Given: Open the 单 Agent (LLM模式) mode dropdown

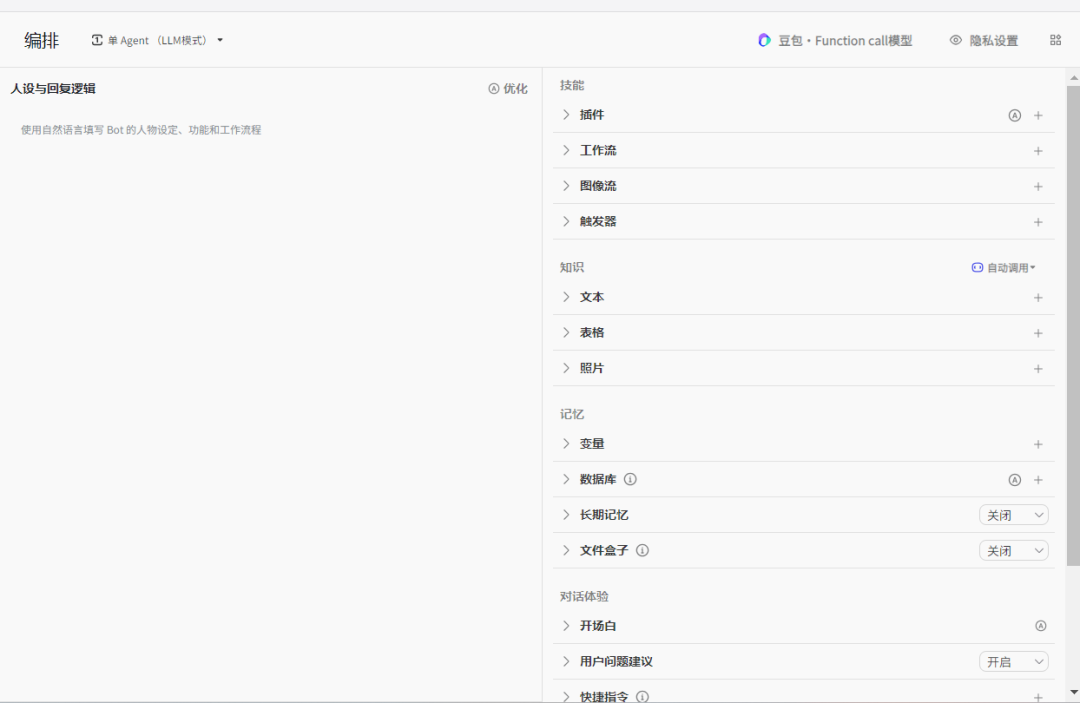Looking at the screenshot, I should (x=155, y=40).
